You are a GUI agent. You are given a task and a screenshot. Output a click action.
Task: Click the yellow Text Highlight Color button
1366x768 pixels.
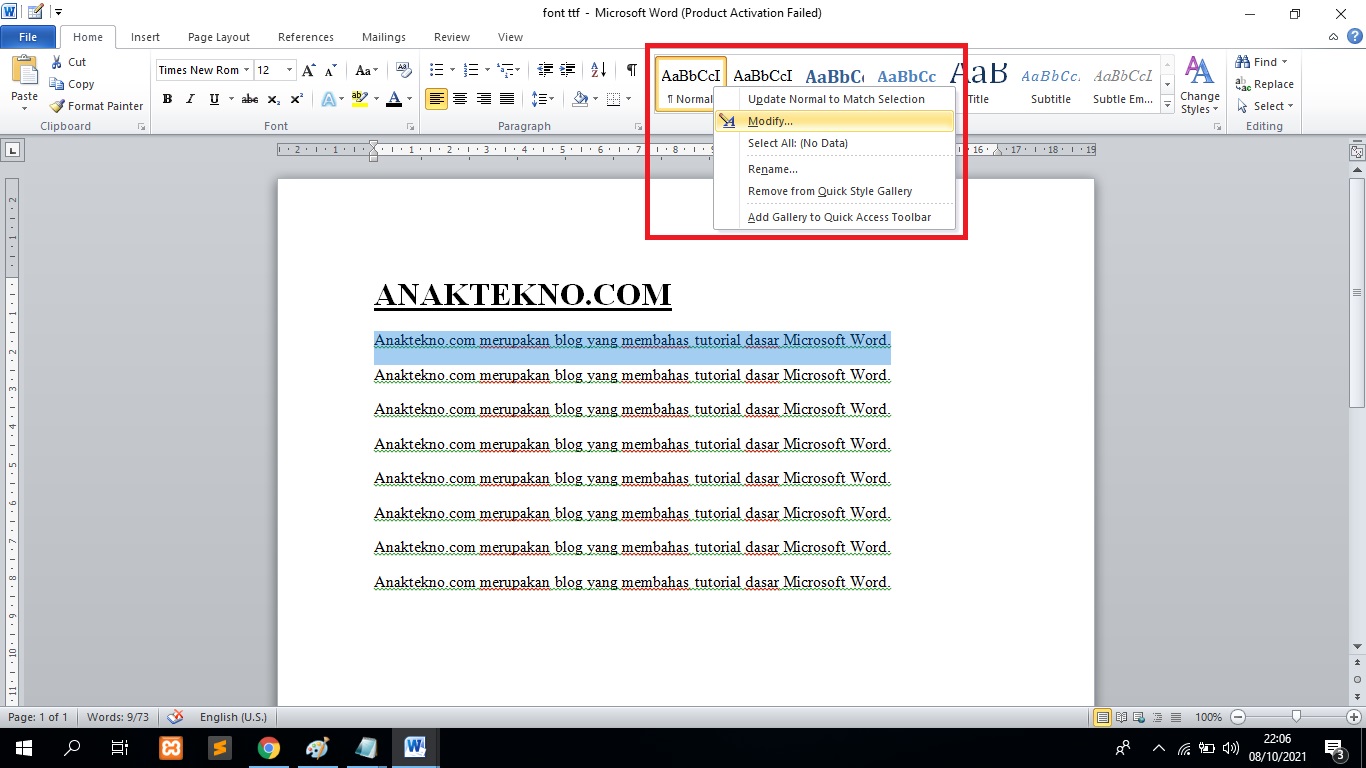[x=360, y=99]
